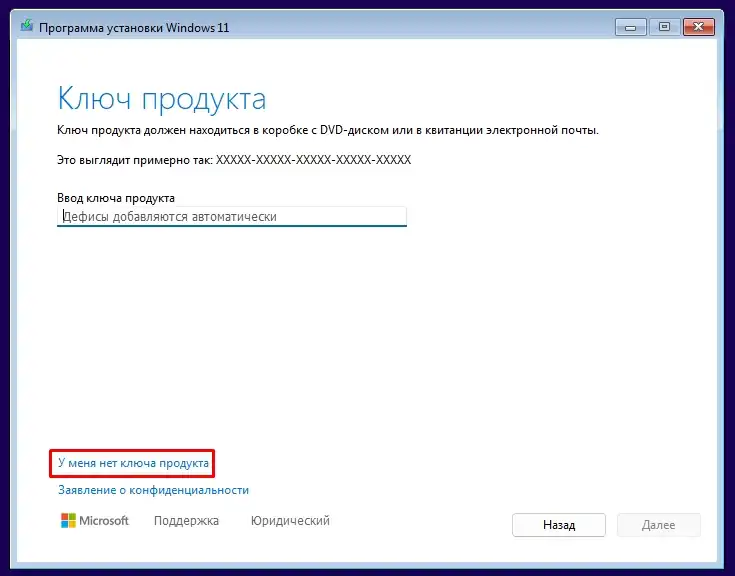Minimize the Windows 11 setup window
Screen dimensions: 735x576
630,27
